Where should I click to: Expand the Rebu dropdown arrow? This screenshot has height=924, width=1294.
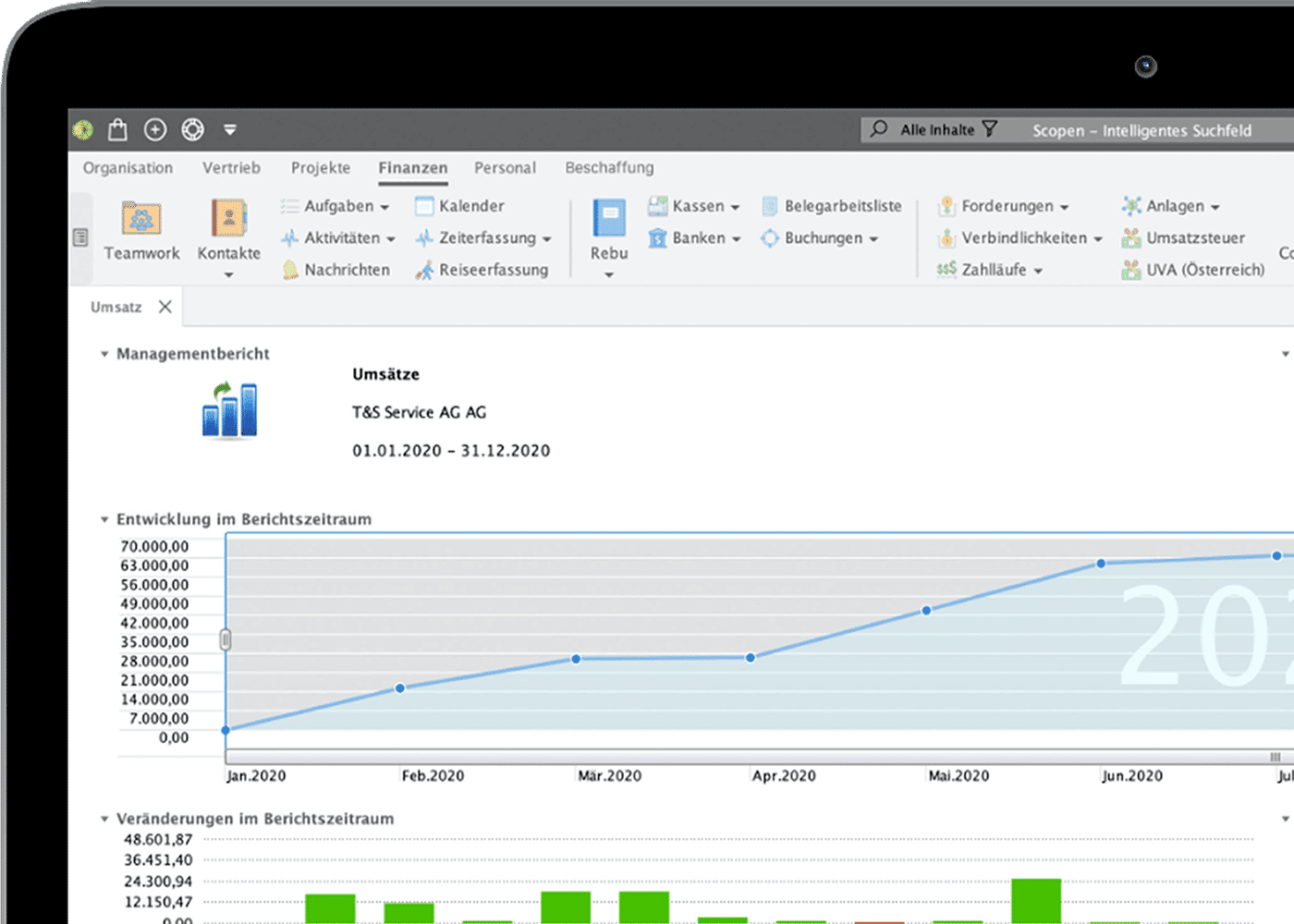pos(609,274)
